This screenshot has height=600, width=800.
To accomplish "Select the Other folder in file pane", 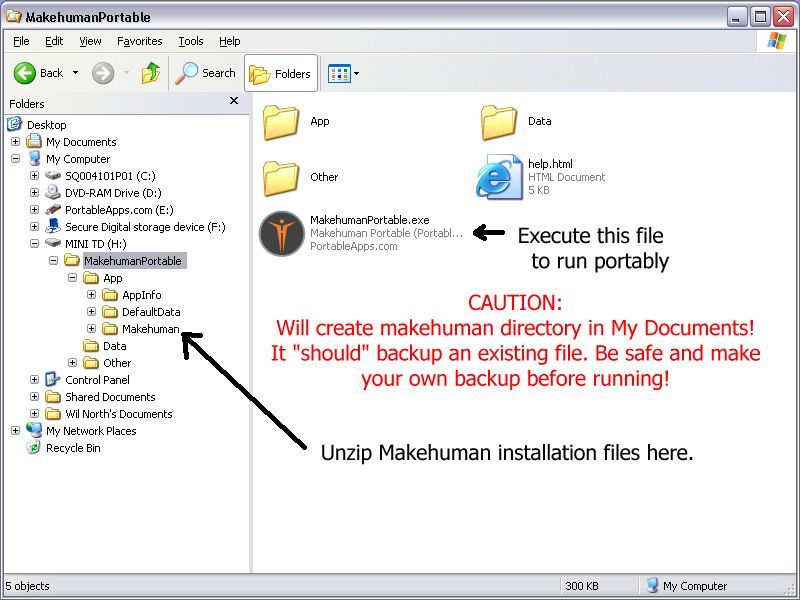I will (x=281, y=178).
